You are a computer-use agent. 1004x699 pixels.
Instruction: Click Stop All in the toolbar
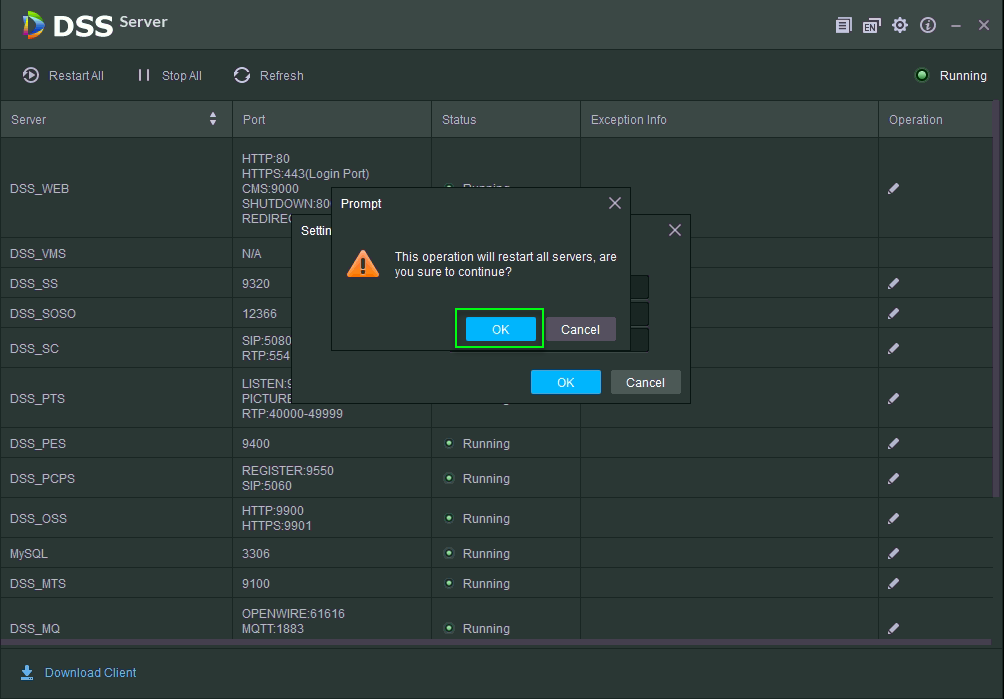(169, 75)
